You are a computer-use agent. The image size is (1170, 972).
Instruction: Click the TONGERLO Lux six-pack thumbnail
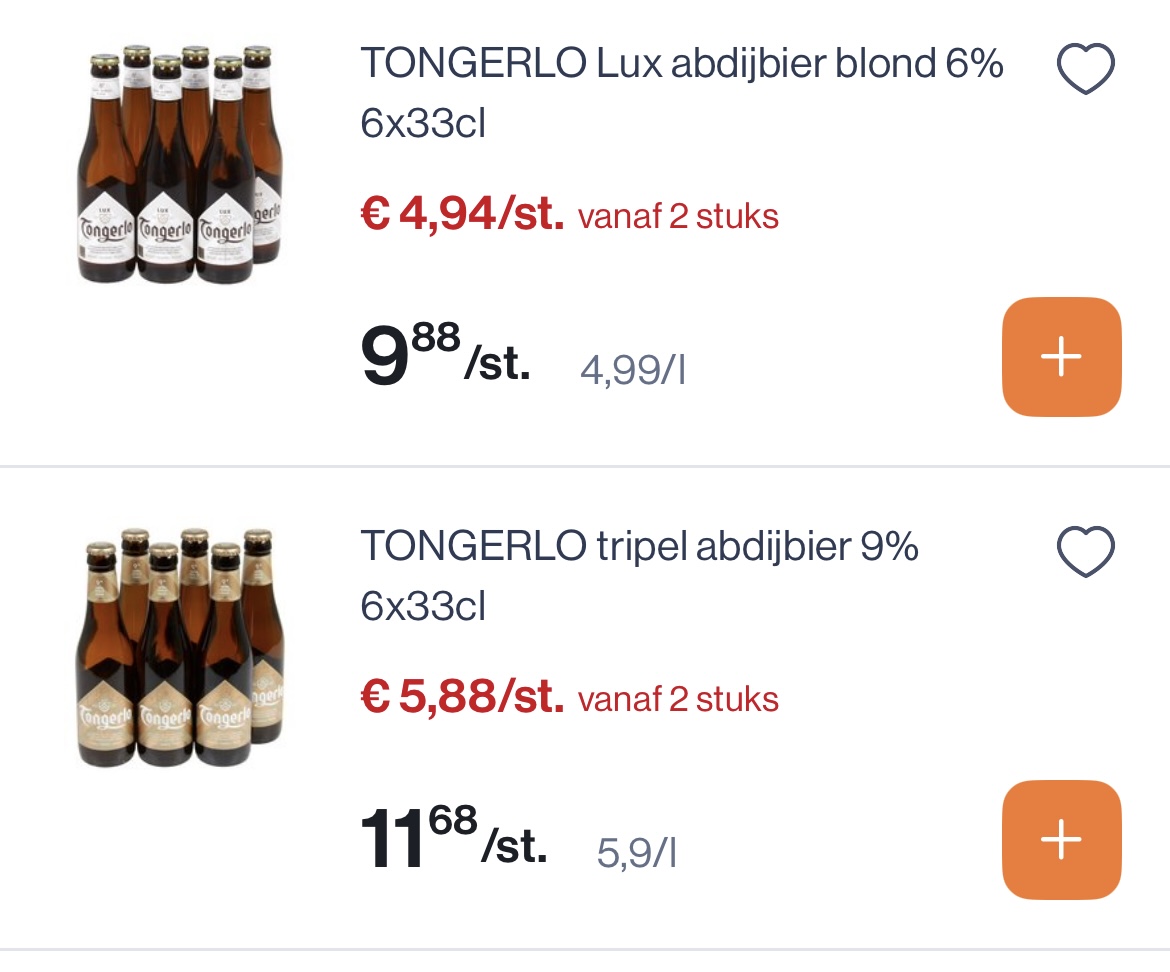178,165
